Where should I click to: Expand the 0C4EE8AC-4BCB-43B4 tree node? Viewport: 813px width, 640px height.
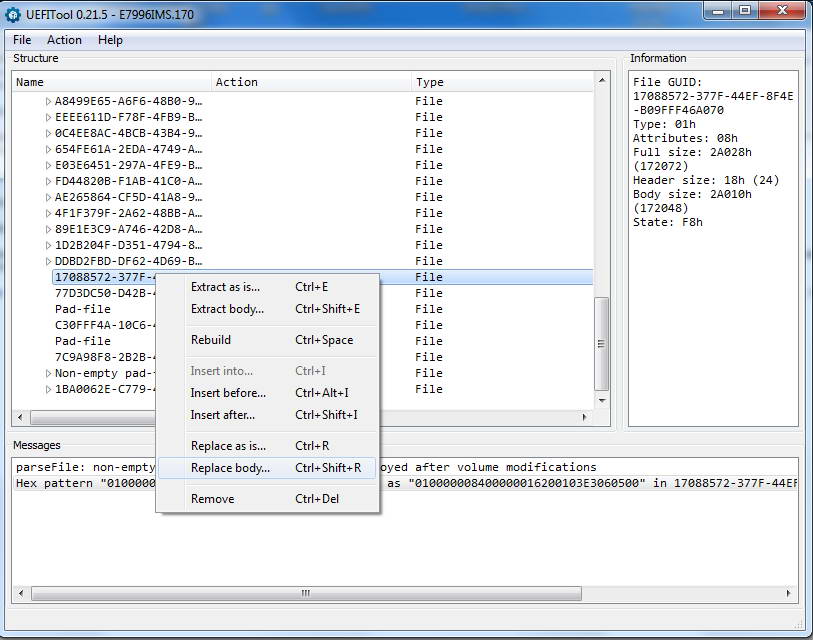point(48,133)
